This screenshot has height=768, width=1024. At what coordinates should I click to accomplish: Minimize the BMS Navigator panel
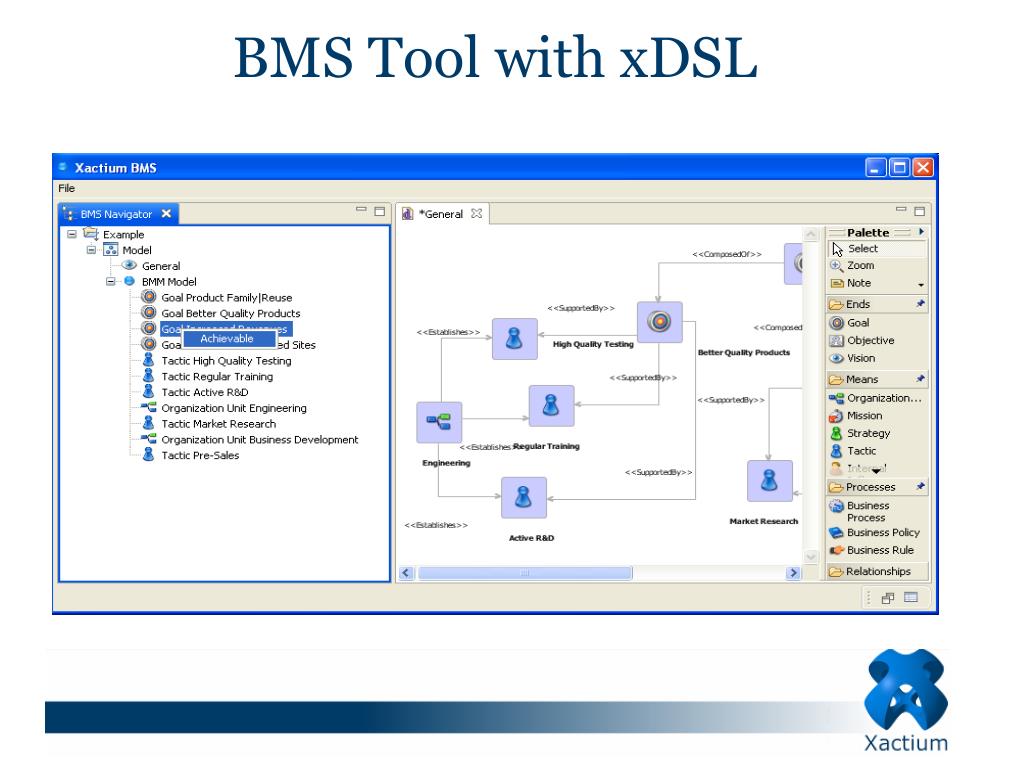(x=361, y=210)
